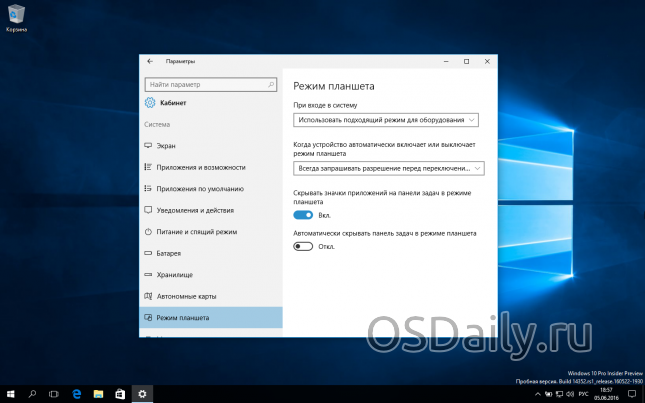This screenshot has height=403, width=645.
Task: Open the 'Всегда запрашивать разрешение' dropdown
Action: point(387,169)
